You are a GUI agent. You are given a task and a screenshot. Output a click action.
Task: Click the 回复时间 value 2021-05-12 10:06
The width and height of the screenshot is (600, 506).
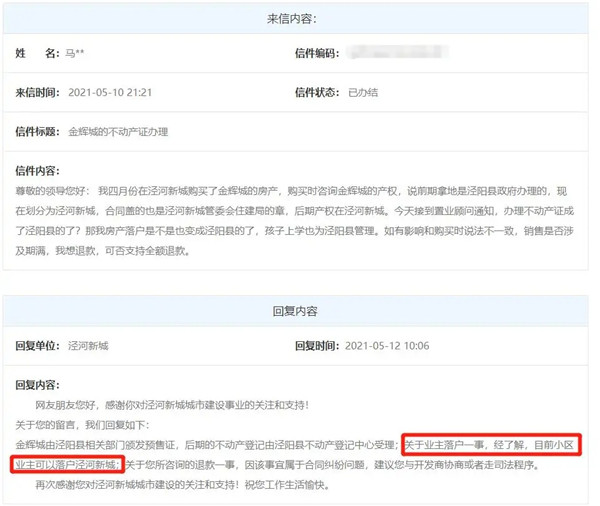(x=387, y=346)
